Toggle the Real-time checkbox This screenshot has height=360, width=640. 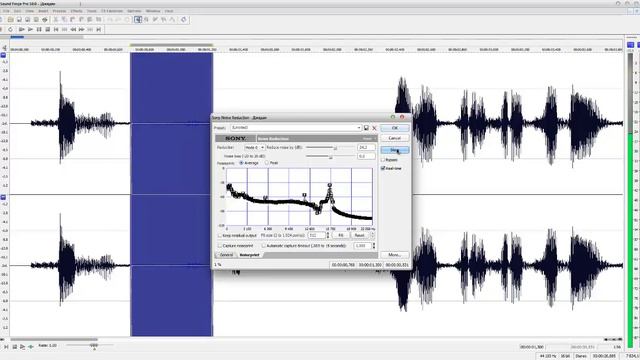click(383, 168)
